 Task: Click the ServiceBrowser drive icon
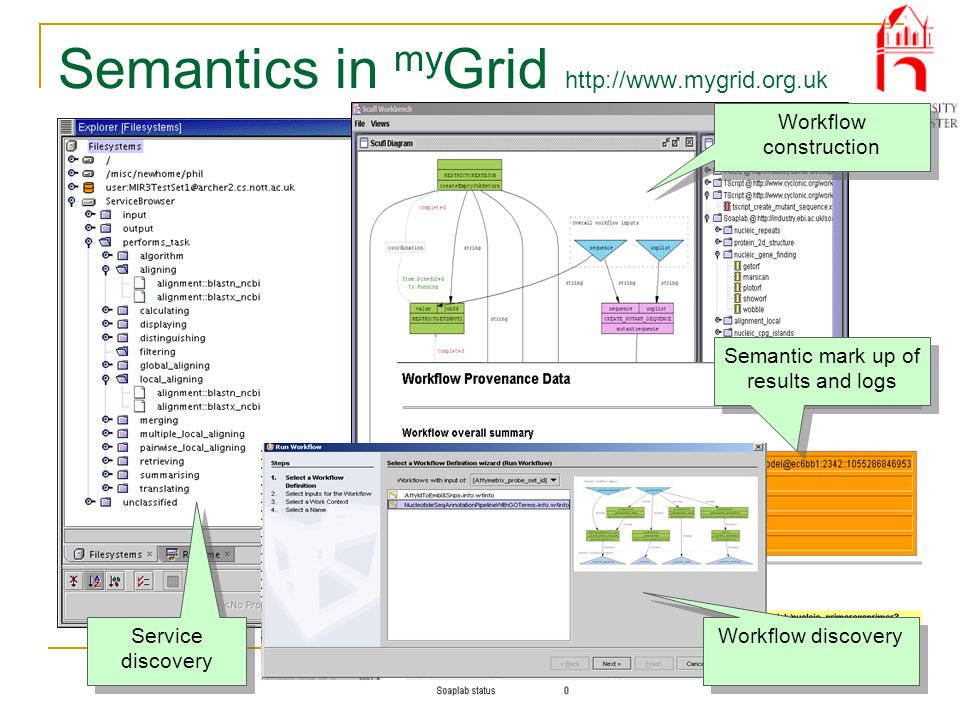[89, 201]
